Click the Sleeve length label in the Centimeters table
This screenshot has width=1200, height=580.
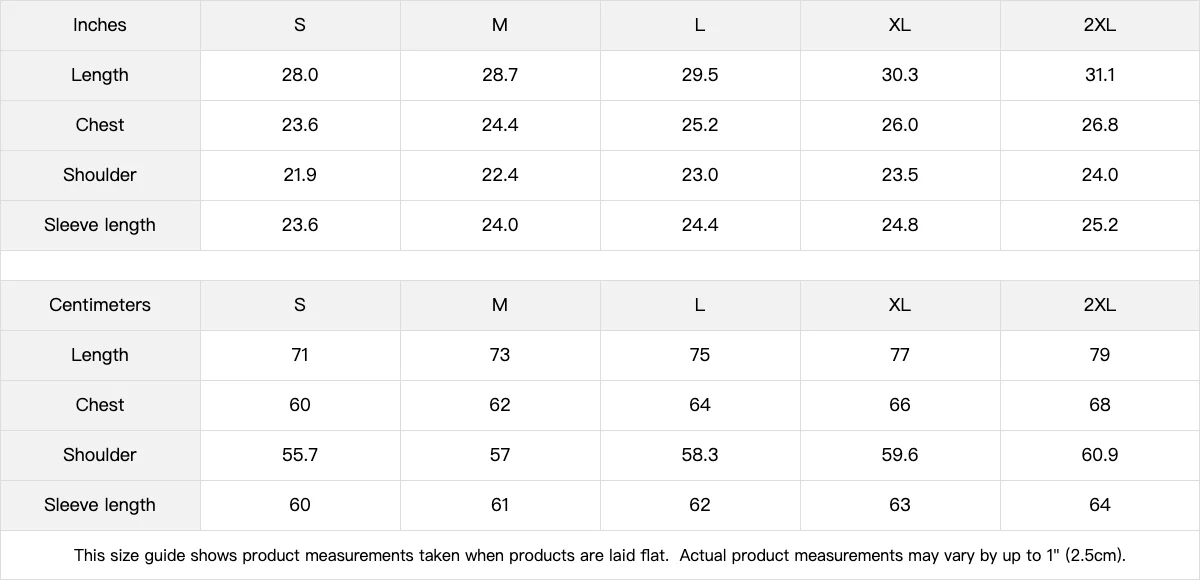click(100, 505)
